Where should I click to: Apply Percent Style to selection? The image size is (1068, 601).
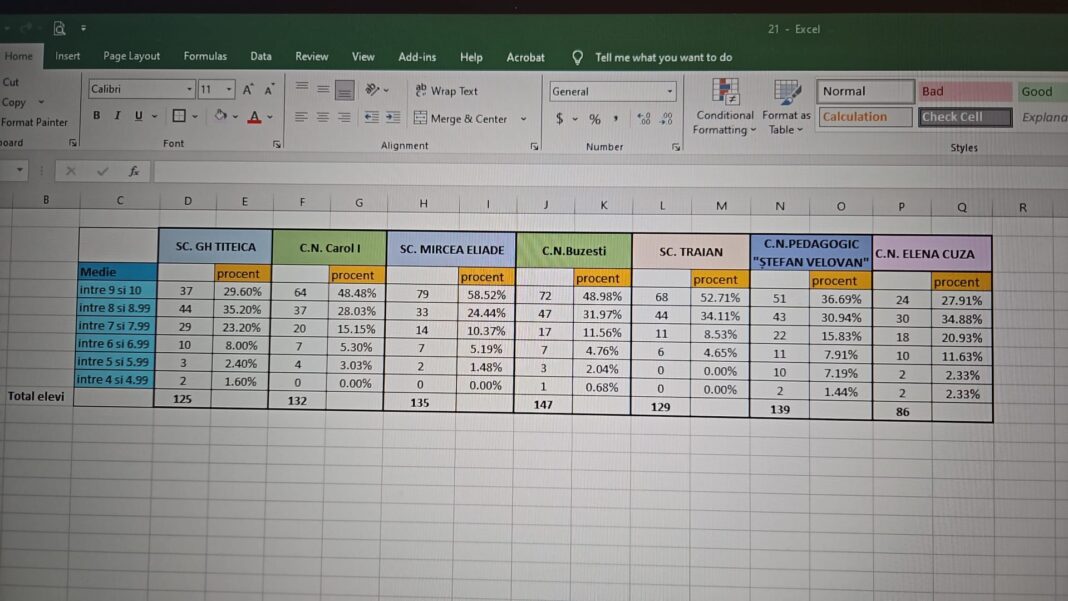point(595,119)
